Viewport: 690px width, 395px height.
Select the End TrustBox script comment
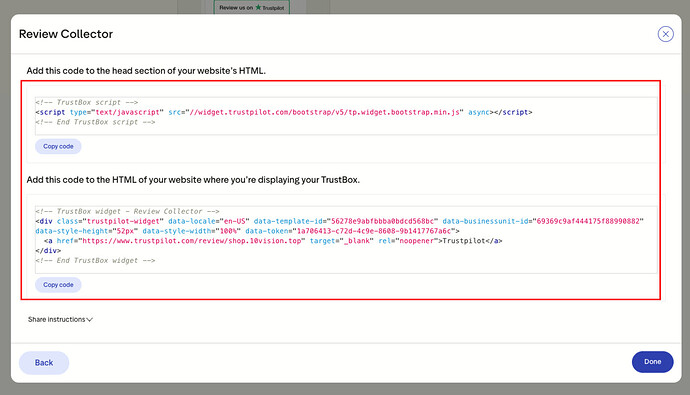[x=95, y=122]
